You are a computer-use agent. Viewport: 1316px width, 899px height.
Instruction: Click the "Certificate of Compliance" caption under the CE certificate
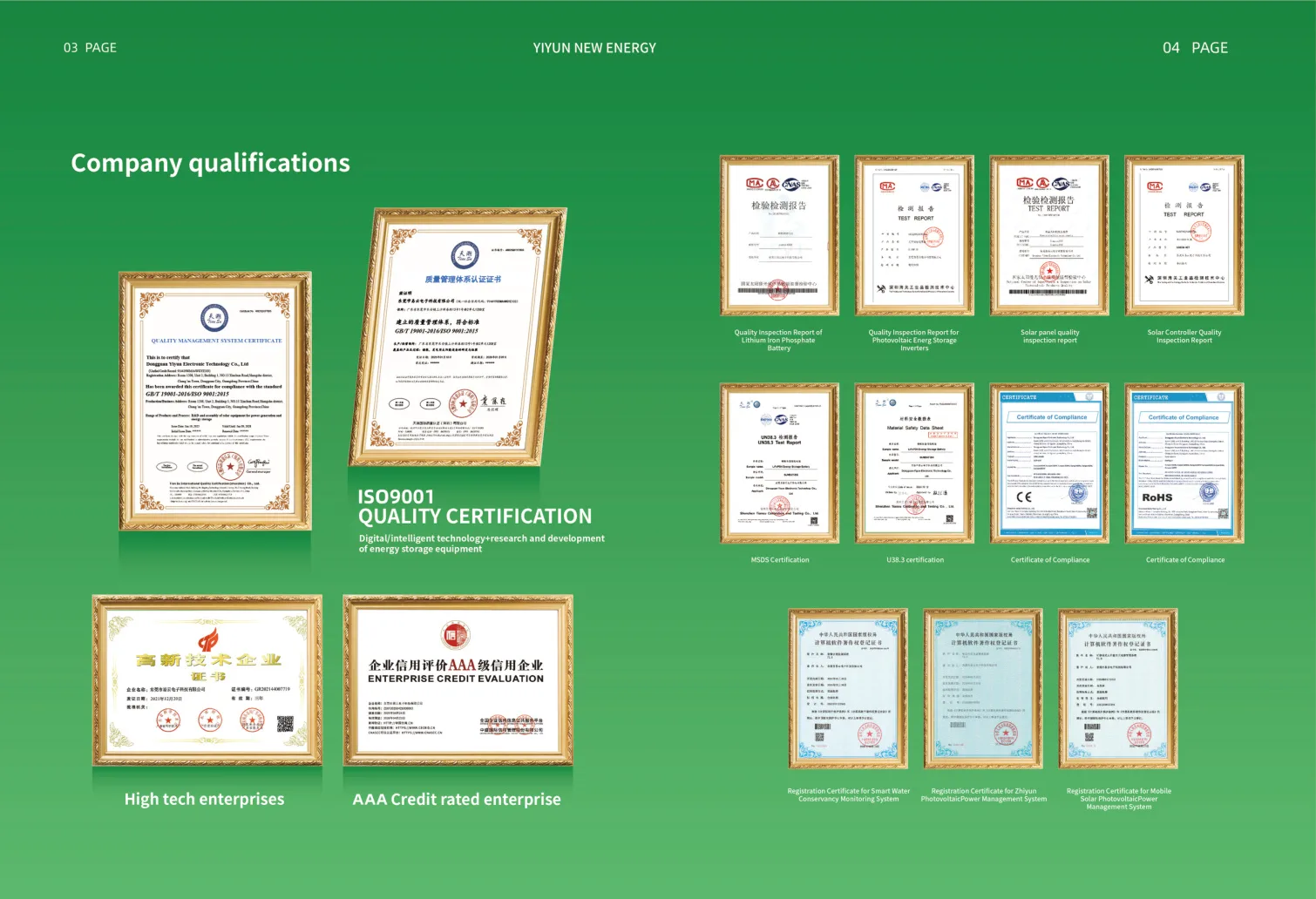[x=1050, y=560]
